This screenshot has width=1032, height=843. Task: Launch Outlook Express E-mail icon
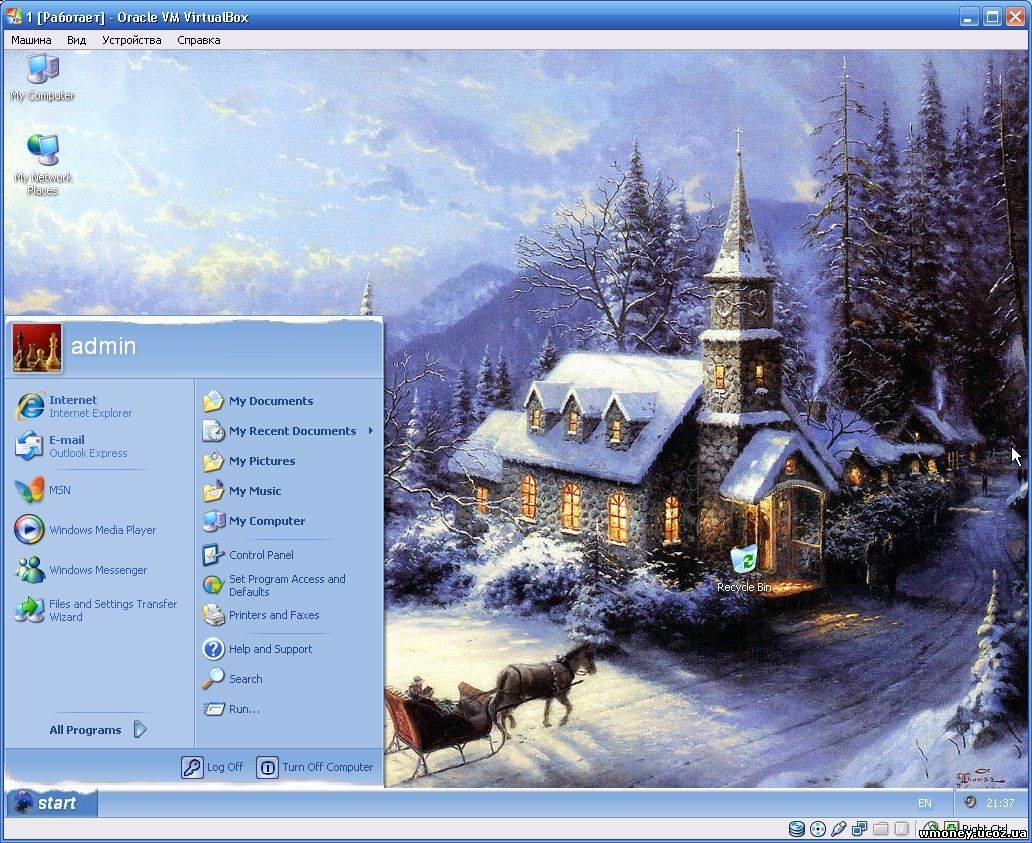[30, 446]
